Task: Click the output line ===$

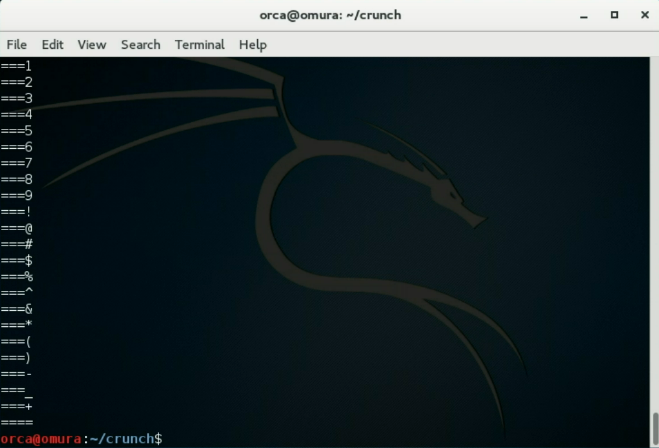Action: pyautogui.click(x=16, y=261)
